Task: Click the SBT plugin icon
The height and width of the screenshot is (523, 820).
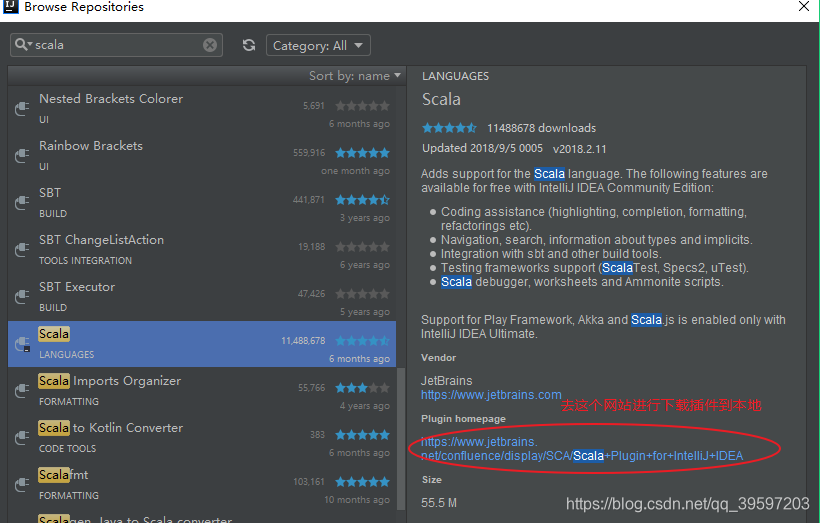Action: [x=22, y=202]
